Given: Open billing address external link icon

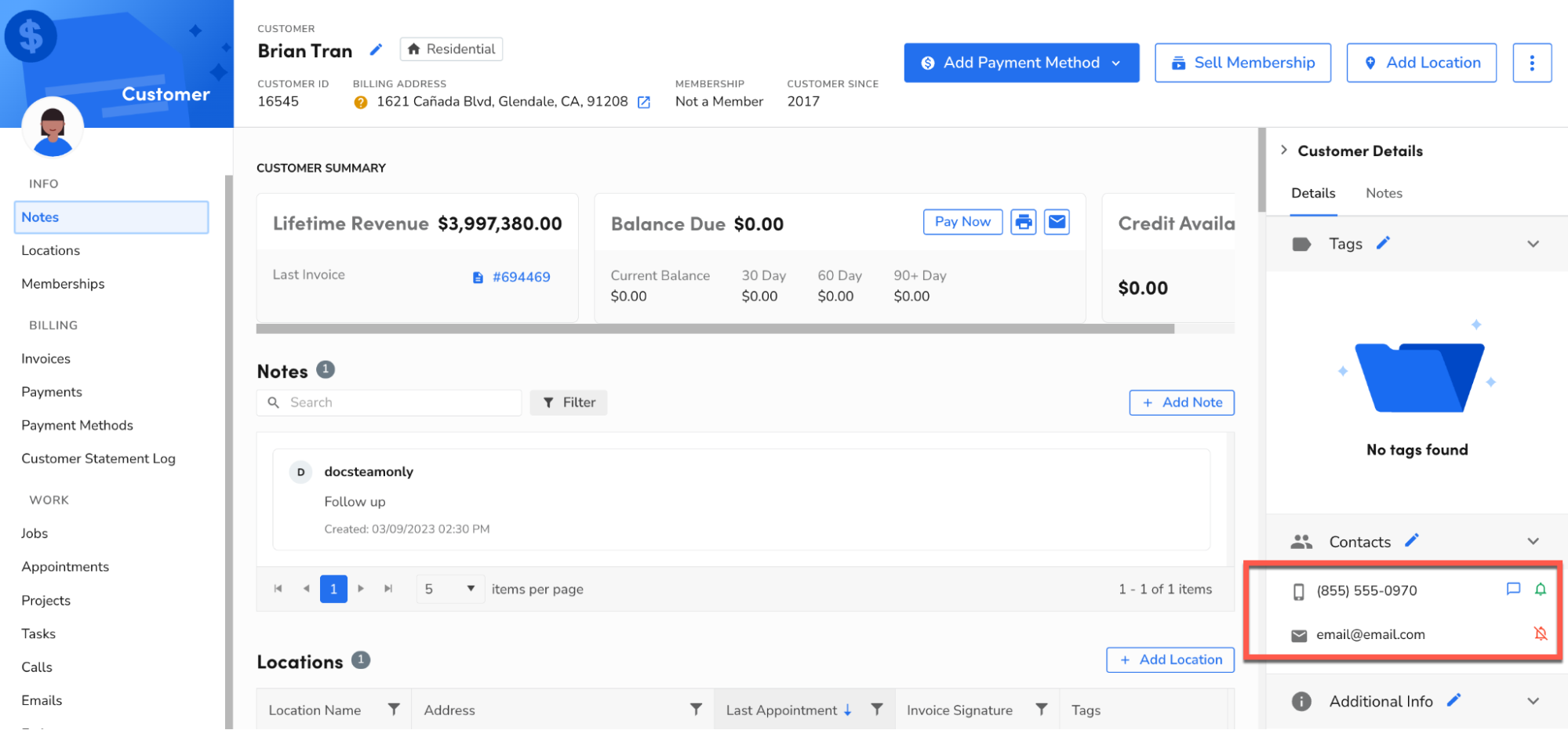Looking at the screenshot, I should click(x=644, y=102).
